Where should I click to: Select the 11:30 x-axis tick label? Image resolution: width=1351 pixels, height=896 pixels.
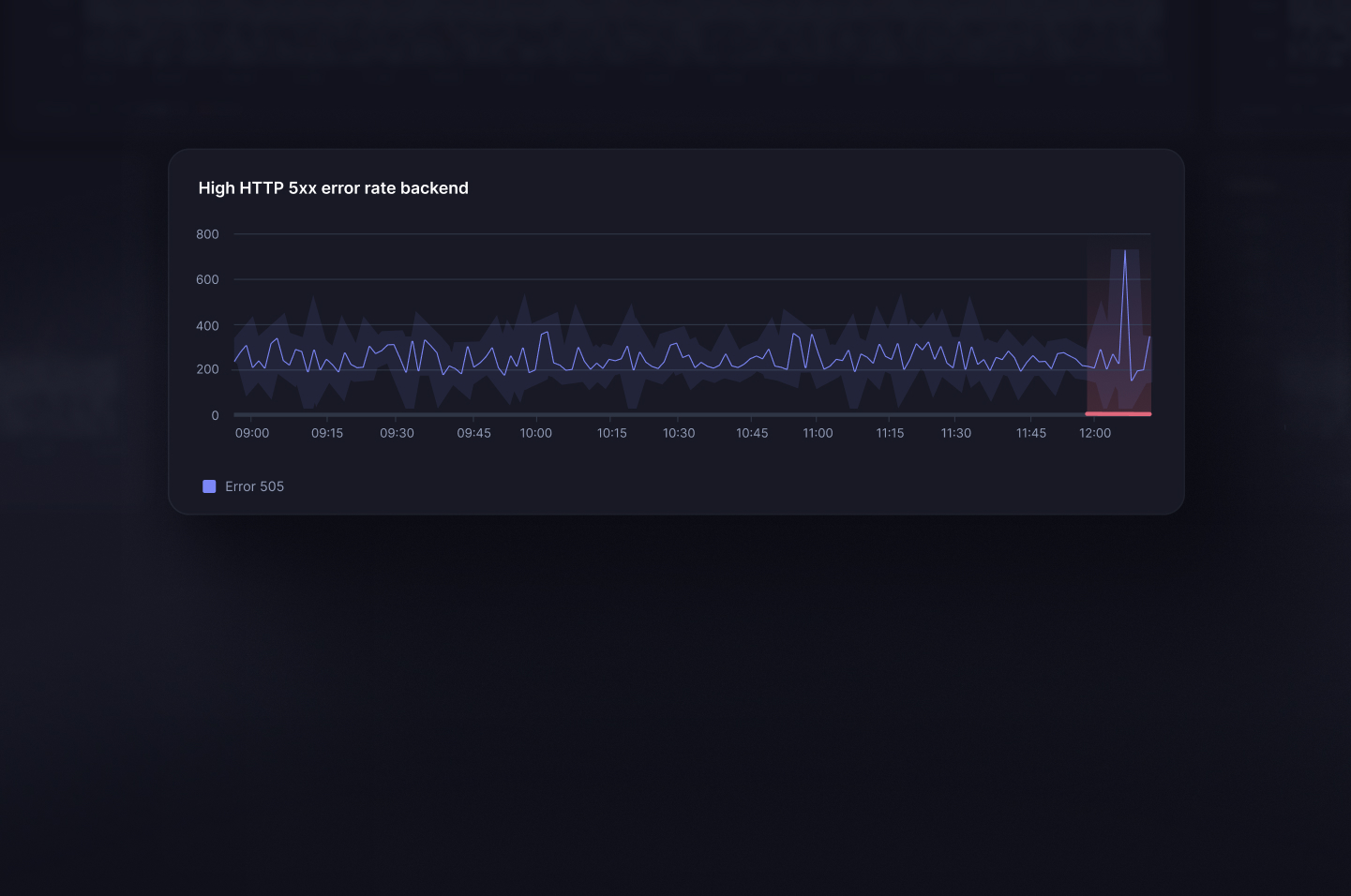[955, 433]
